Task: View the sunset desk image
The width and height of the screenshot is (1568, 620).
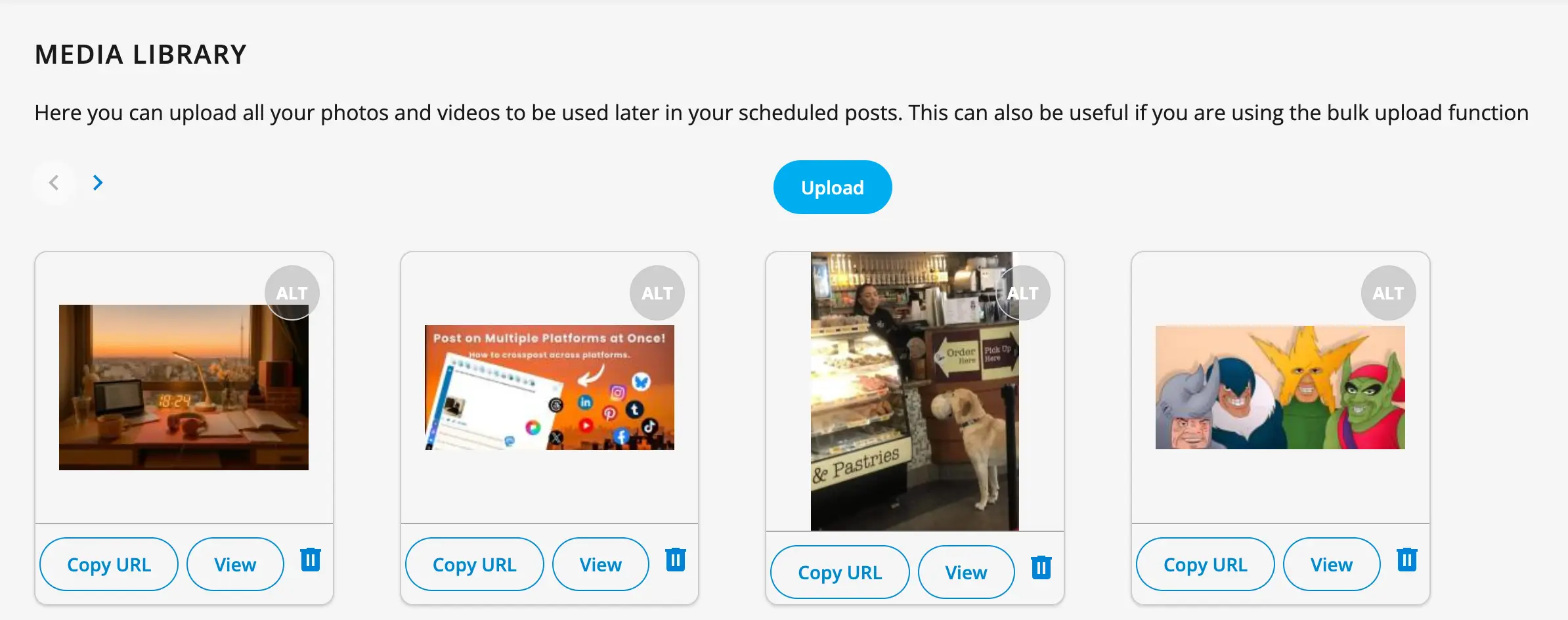Action: (235, 565)
